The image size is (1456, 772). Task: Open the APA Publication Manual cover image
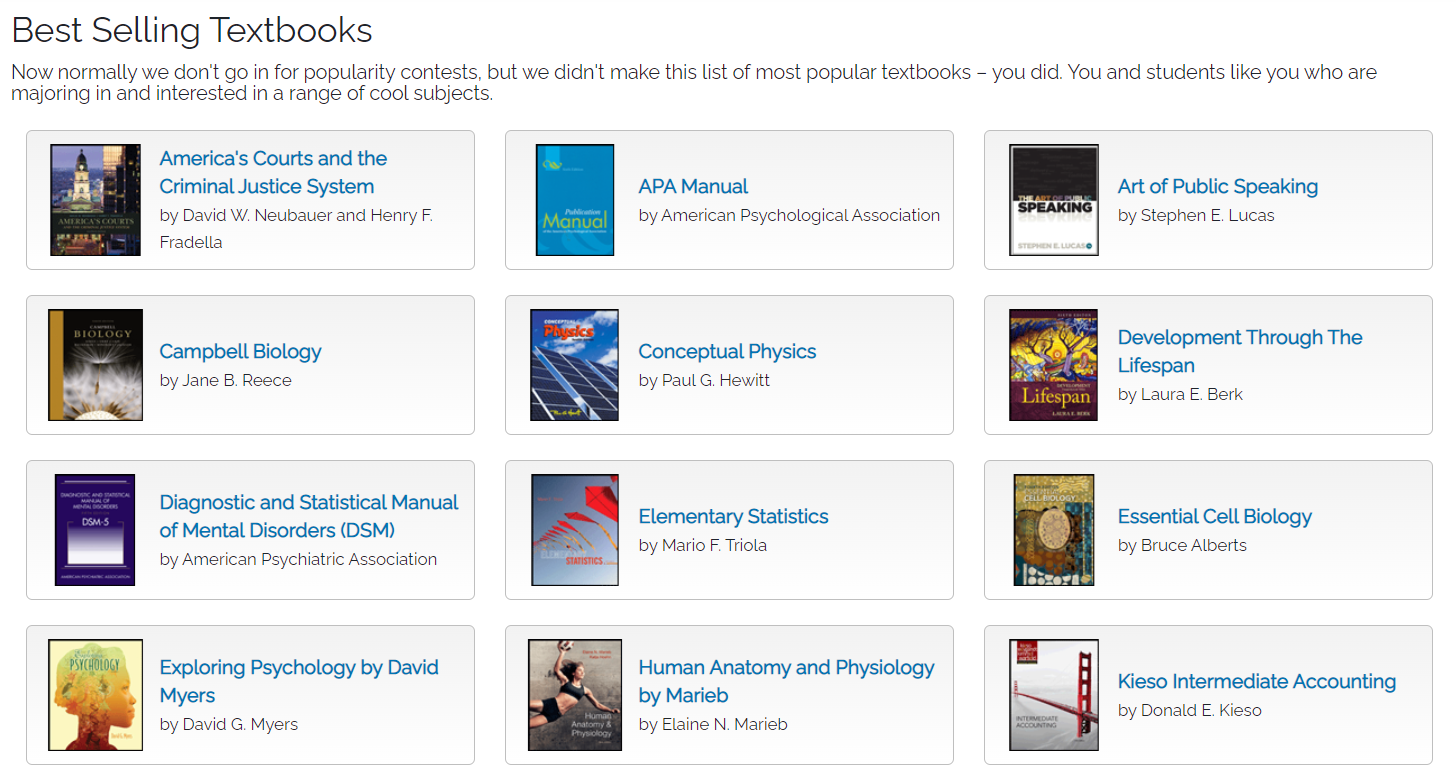574,200
